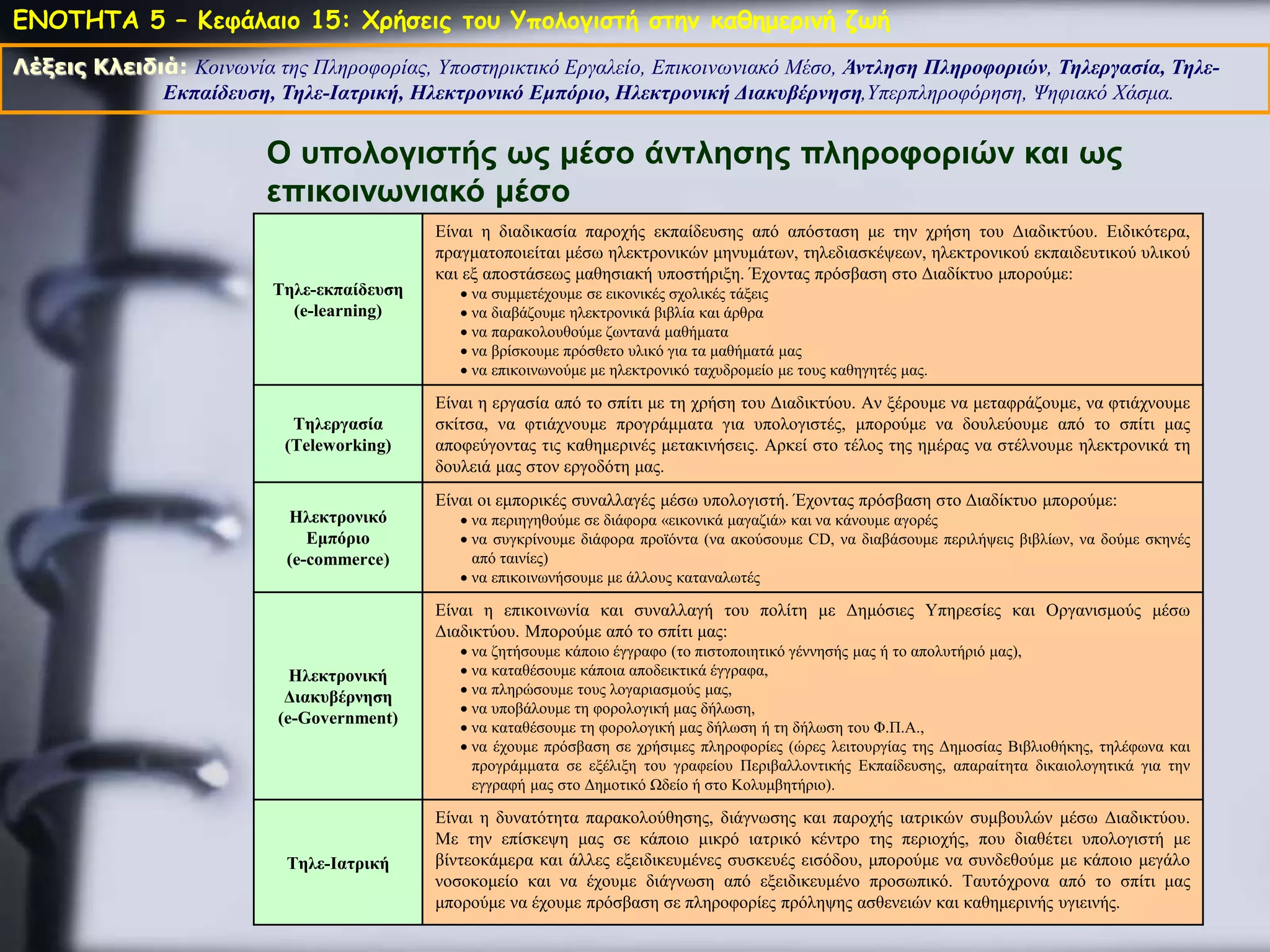
Task: Click the keyword Υπερπληροφόρηση
Action: (944, 94)
